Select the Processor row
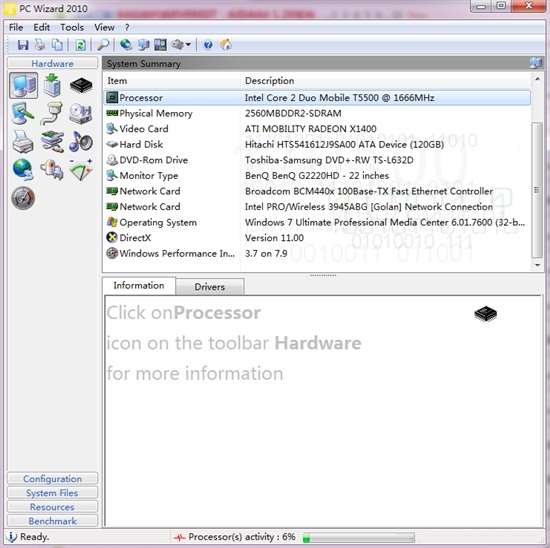550x548 pixels. tap(317, 98)
